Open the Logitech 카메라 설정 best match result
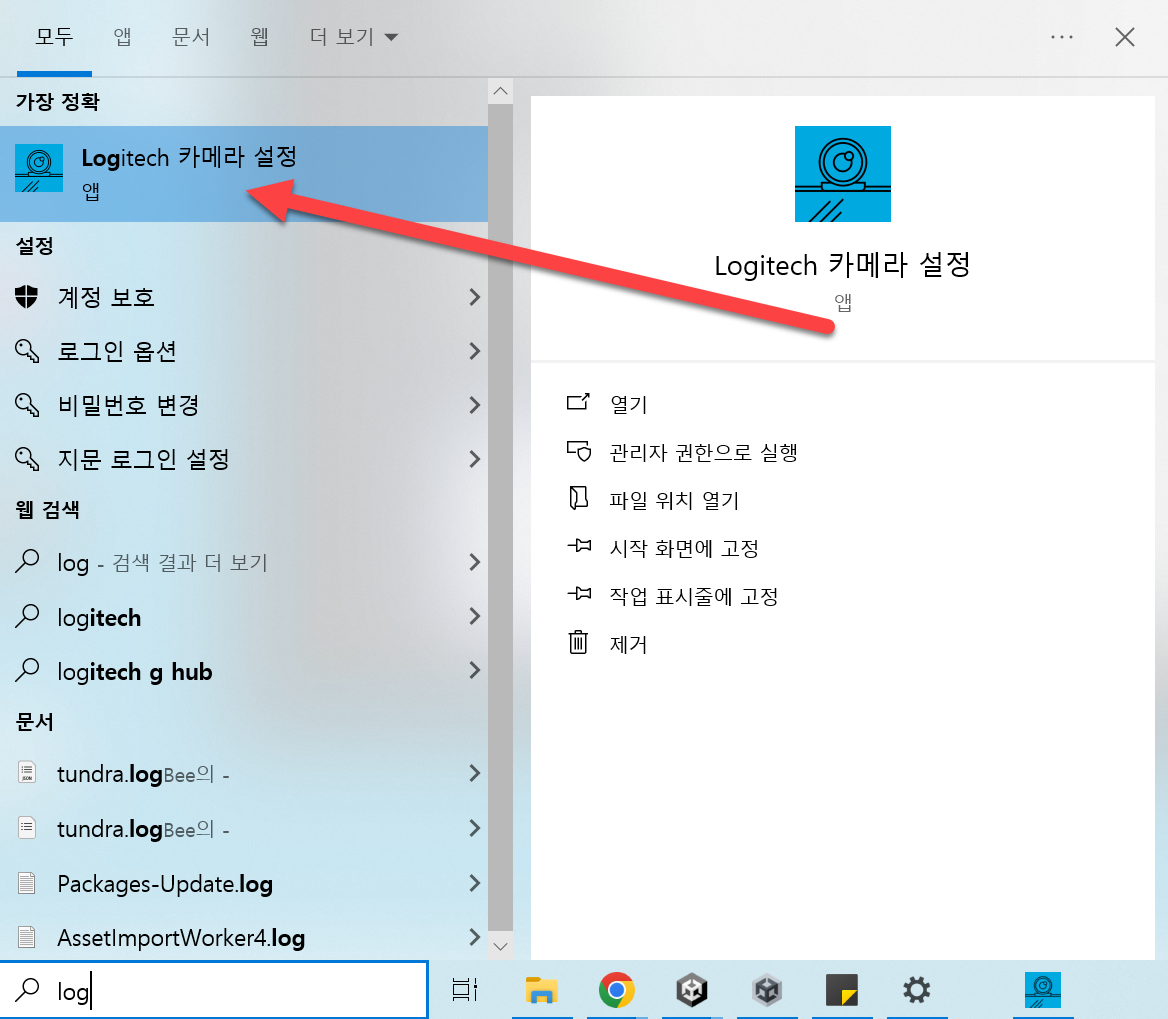 (244, 174)
